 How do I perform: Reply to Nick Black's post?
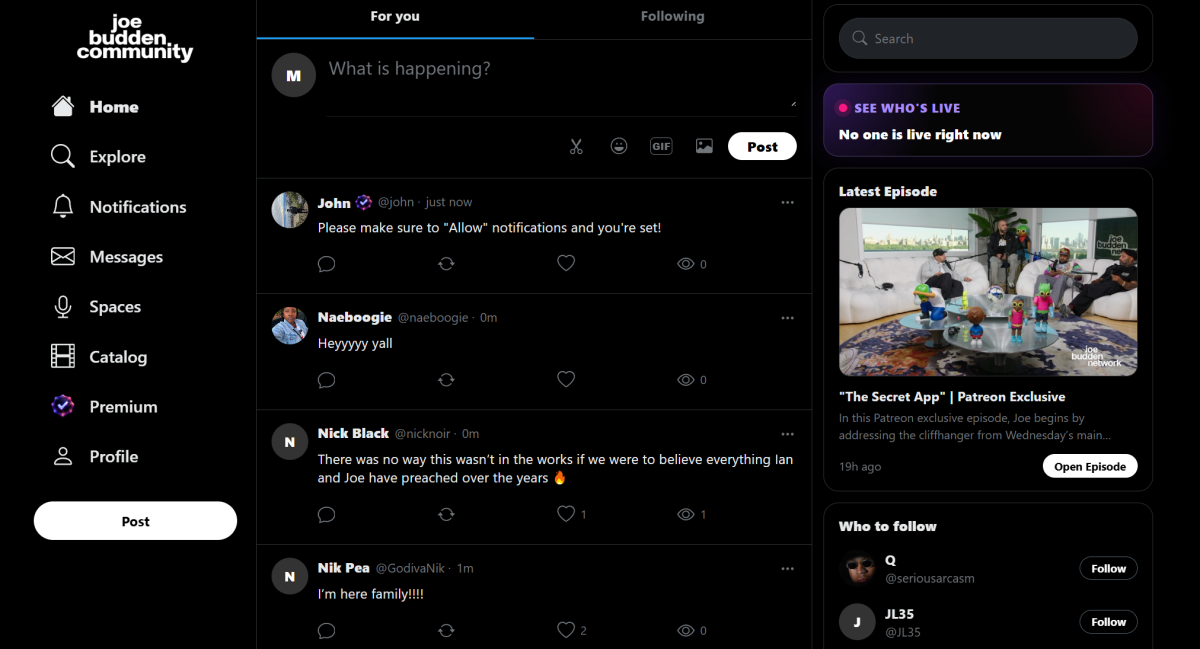pyautogui.click(x=326, y=514)
